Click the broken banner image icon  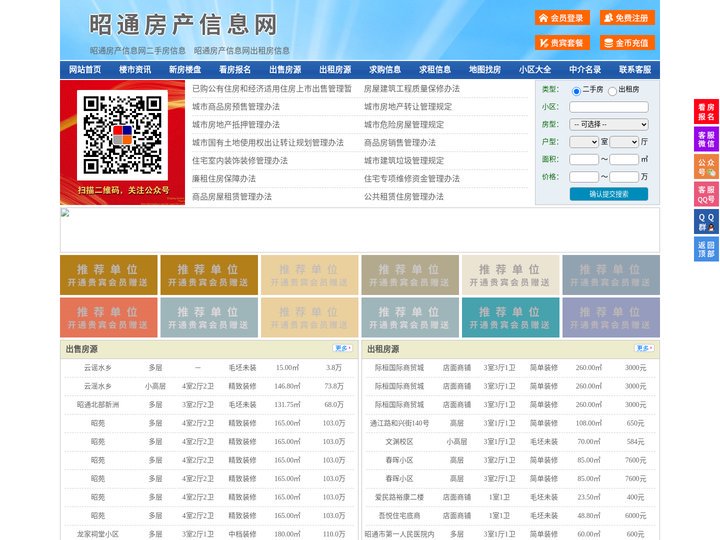click(x=65, y=212)
